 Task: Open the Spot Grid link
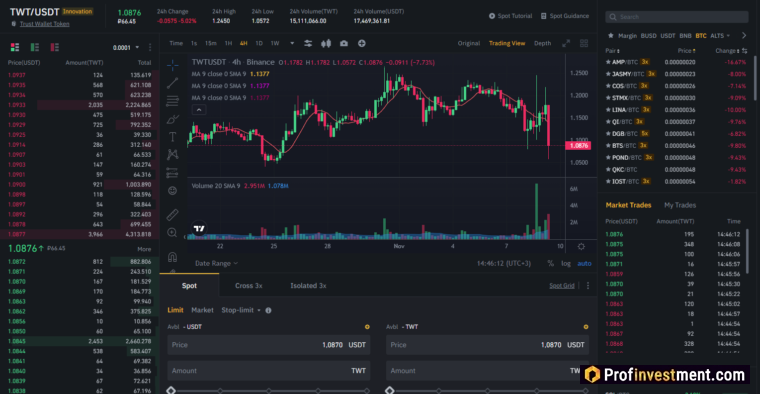pos(562,285)
